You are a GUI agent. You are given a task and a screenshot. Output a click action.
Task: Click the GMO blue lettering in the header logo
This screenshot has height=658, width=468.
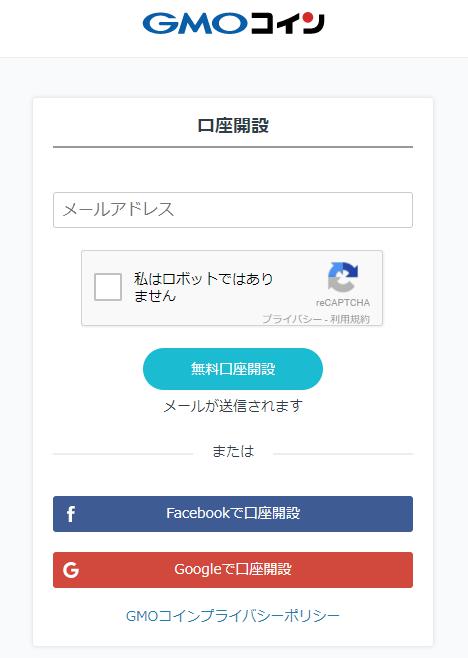click(195, 24)
